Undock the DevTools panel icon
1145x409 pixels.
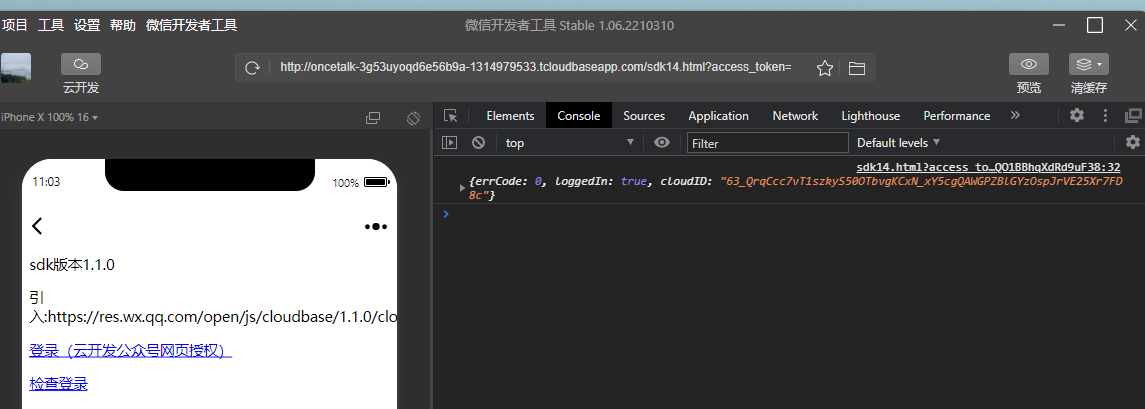[1133, 115]
